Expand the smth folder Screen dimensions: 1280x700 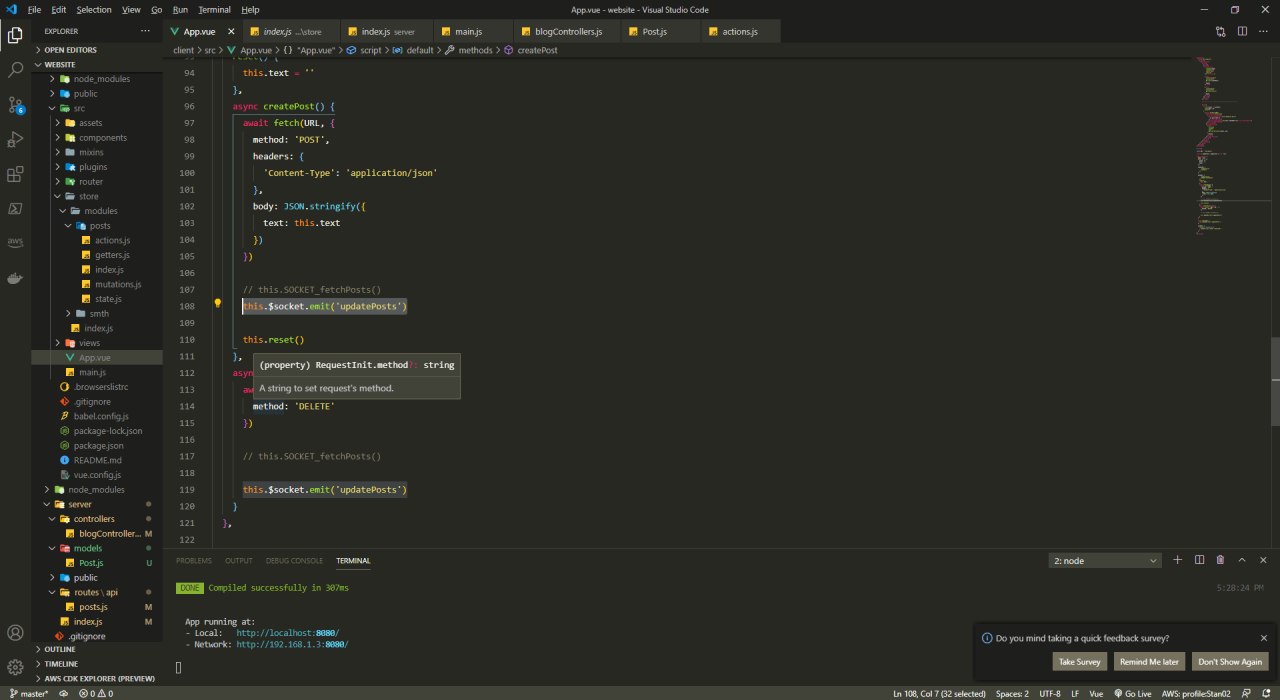coord(99,313)
